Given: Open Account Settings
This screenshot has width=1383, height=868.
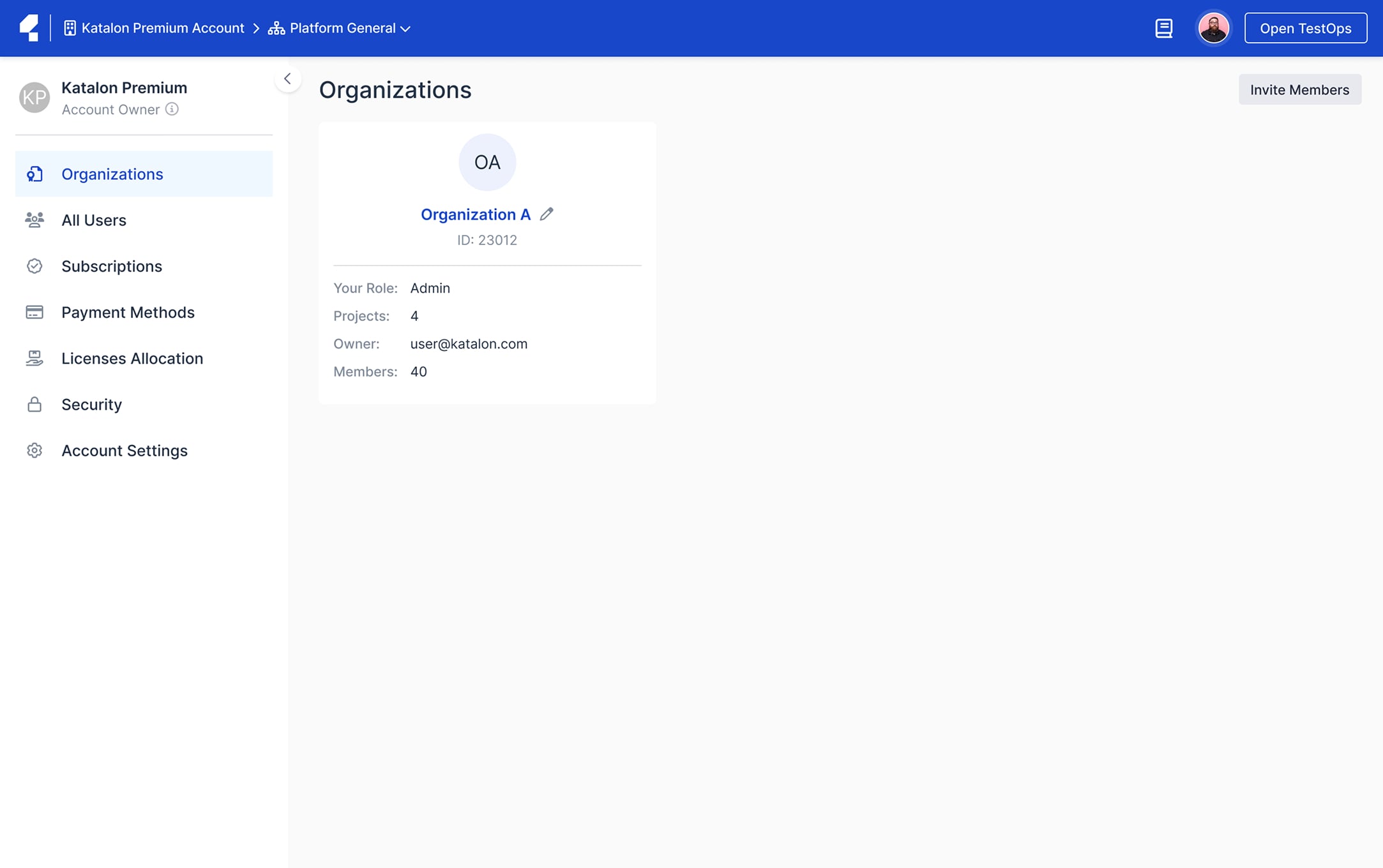Looking at the screenshot, I should (x=144, y=451).
